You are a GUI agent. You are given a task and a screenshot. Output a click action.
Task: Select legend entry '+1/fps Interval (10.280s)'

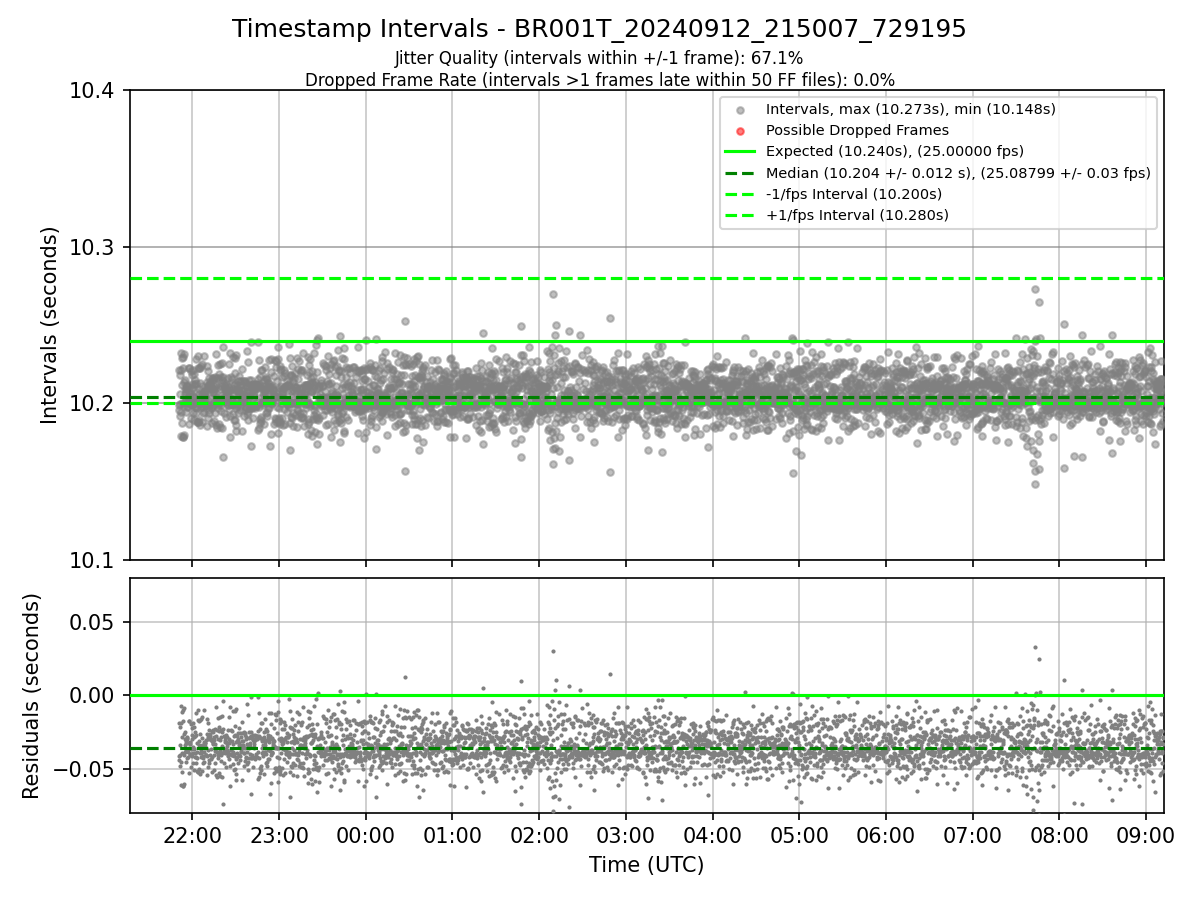point(857,214)
